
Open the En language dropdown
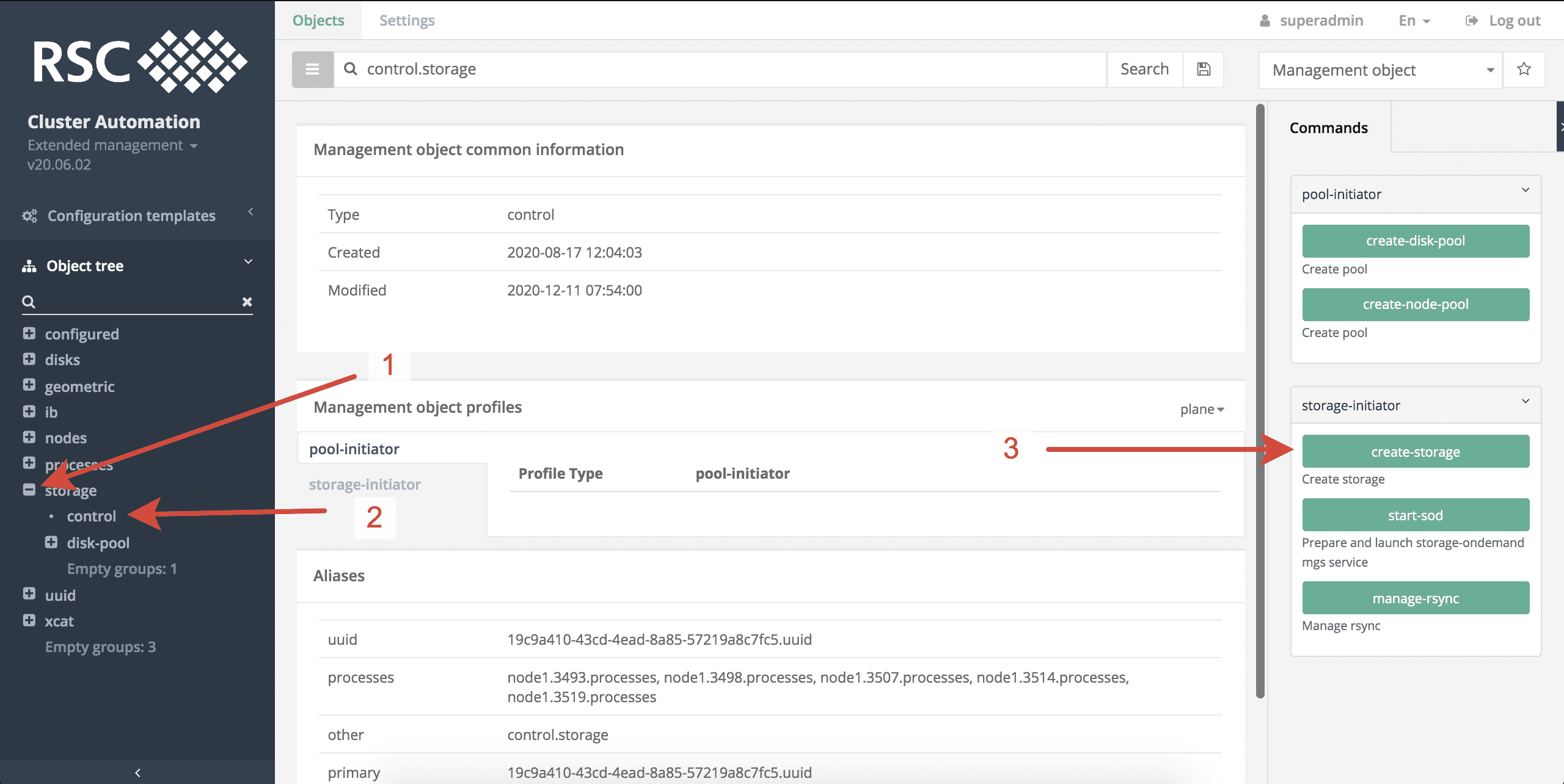click(1414, 21)
